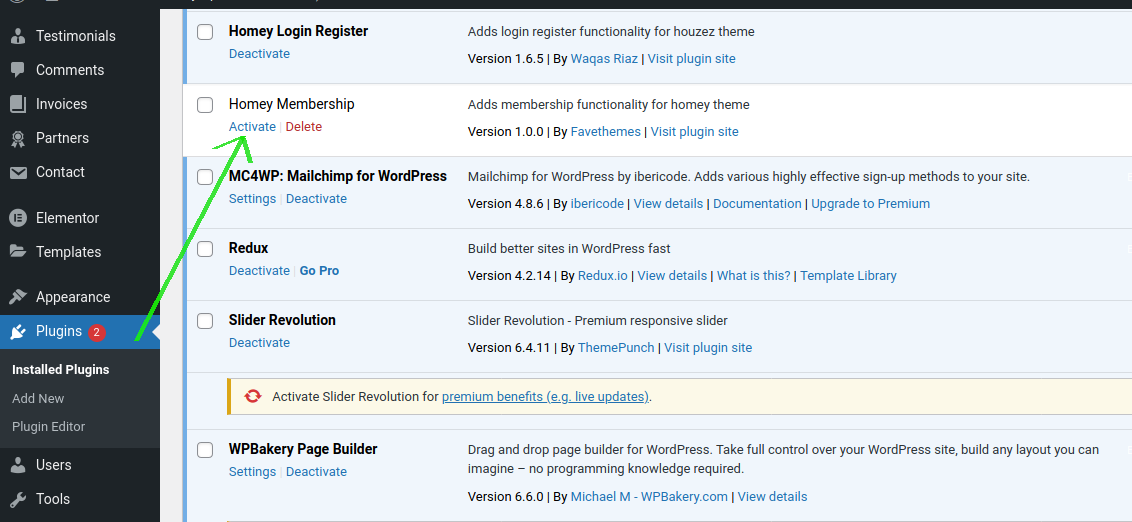The image size is (1132, 522).
Task: Check the WPBakery Page Builder checkbox
Action: pos(205,450)
